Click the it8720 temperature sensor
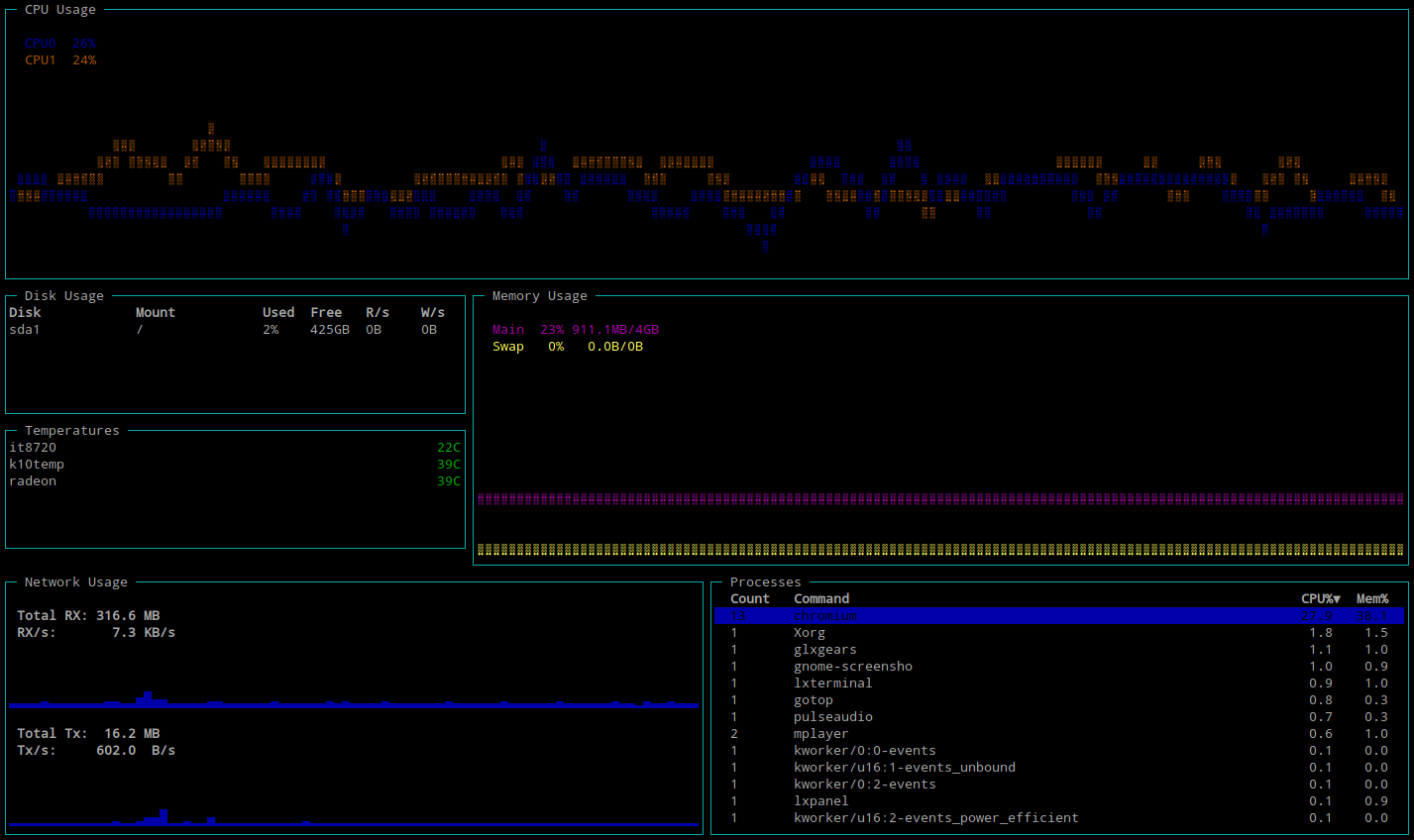Viewport: 1414px width, 840px height. (x=33, y=448)
